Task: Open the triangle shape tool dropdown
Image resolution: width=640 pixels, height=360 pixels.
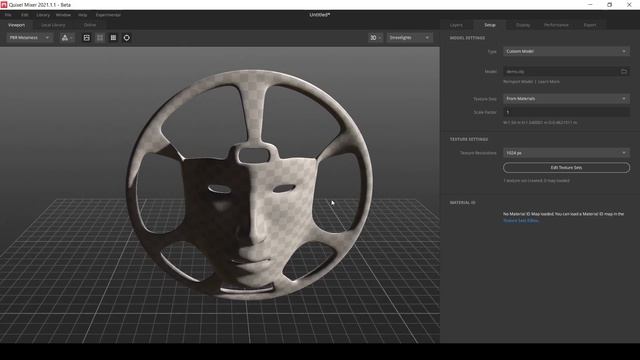Action: 67,38
